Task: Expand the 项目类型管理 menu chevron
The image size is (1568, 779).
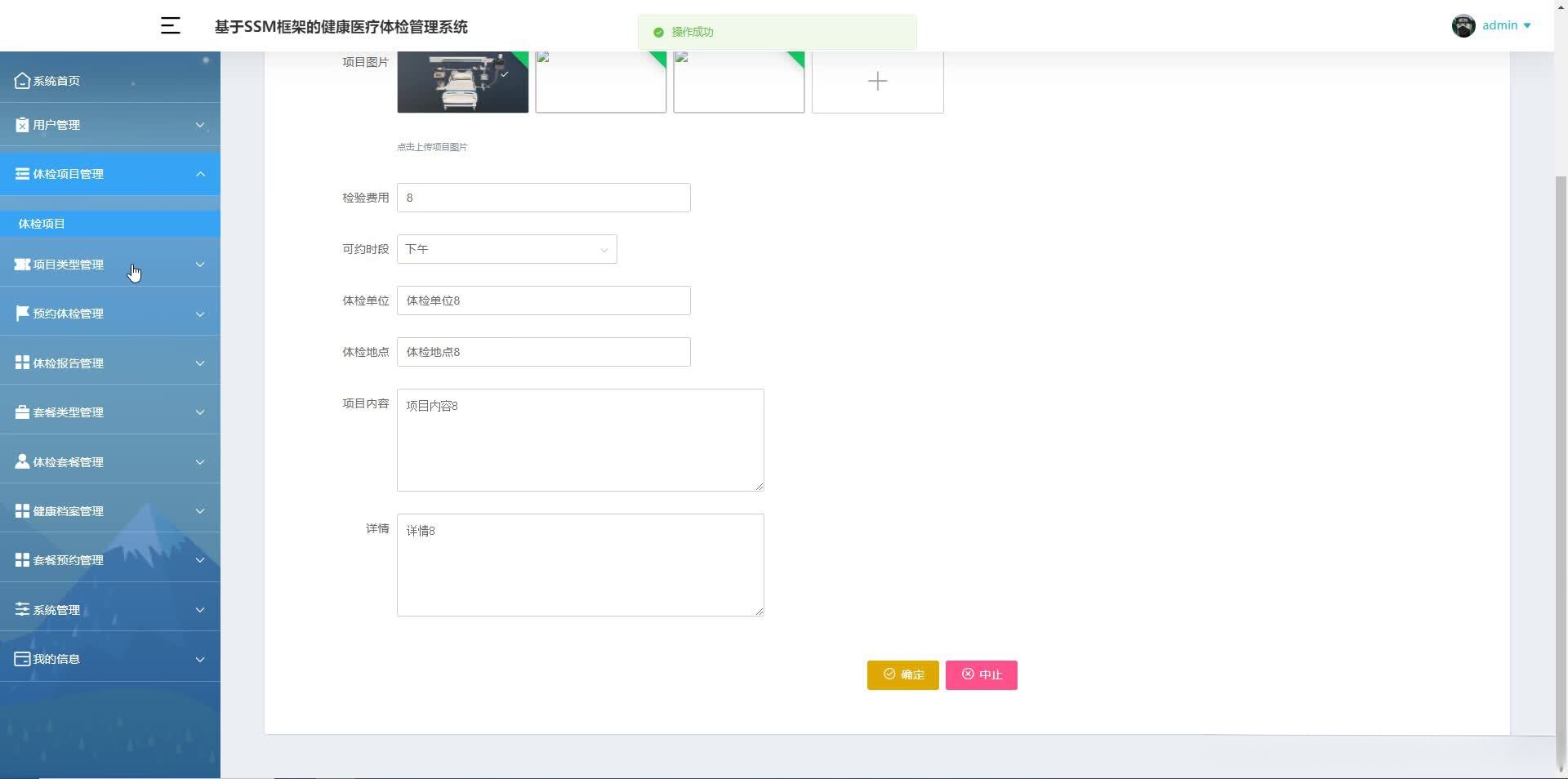Action: tap(200, 265)
